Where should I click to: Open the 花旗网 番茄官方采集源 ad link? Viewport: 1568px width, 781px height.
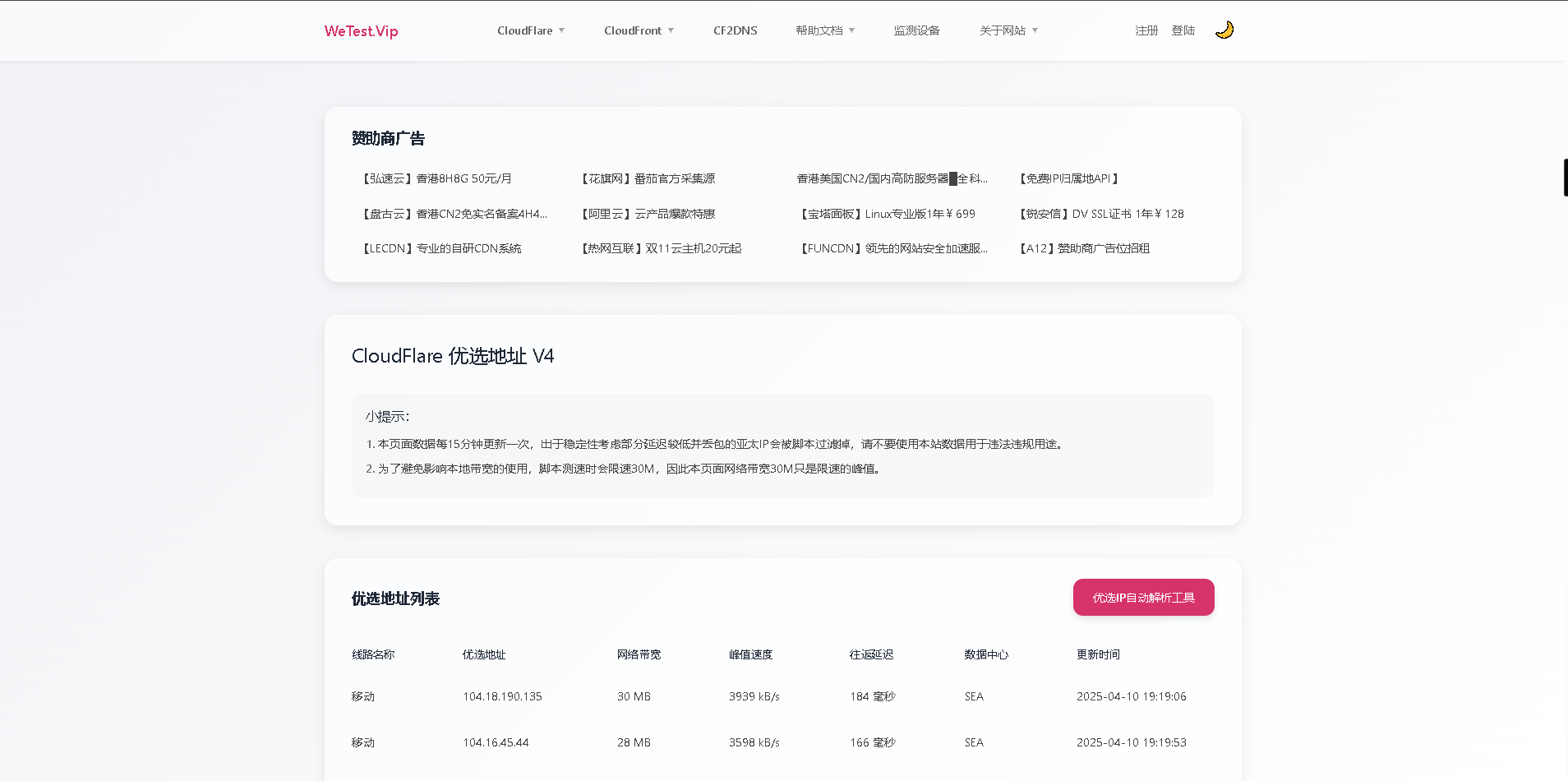[x=647, y=178]
